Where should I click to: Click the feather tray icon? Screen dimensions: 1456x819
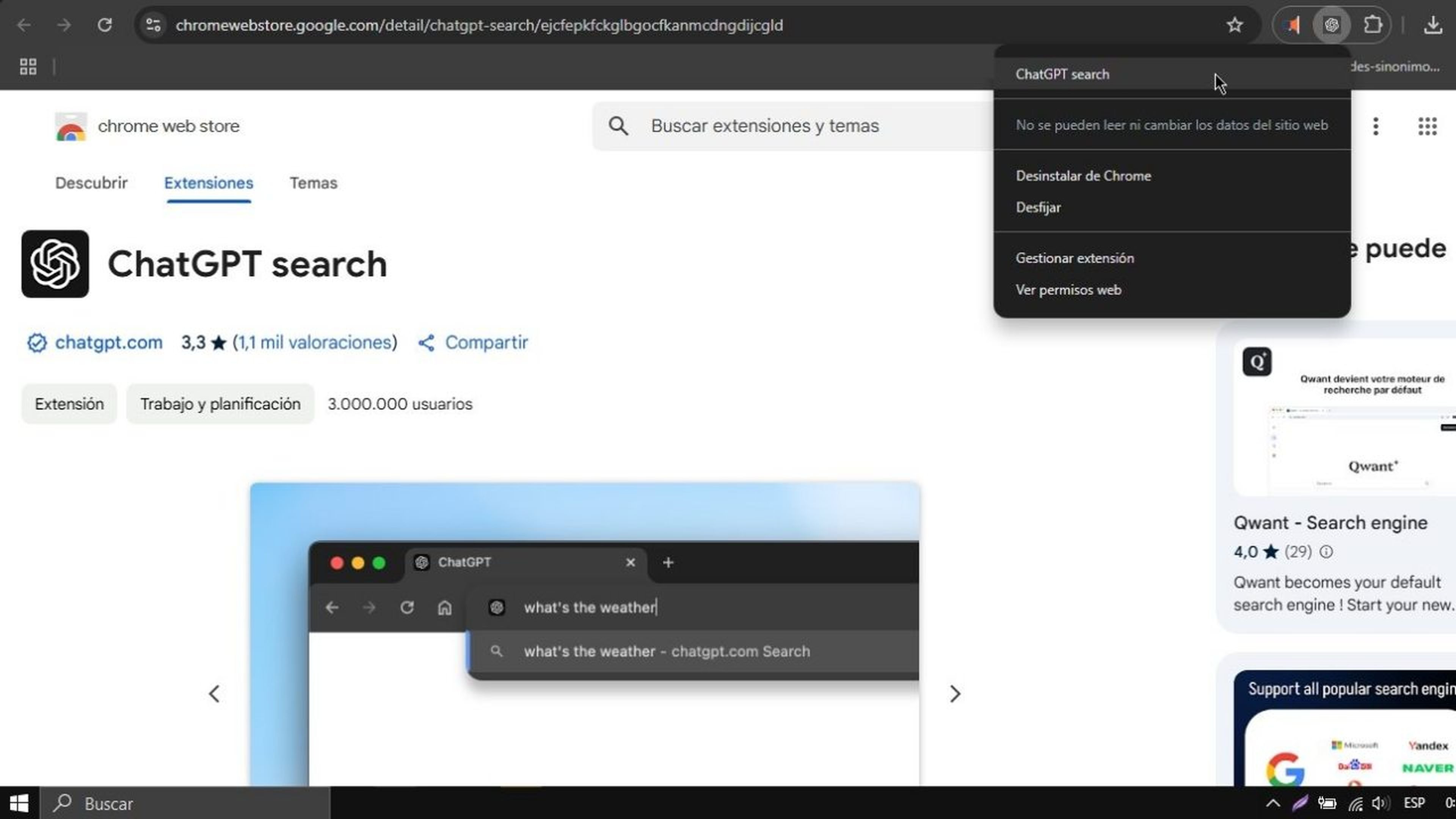(x=1300, y=803)
